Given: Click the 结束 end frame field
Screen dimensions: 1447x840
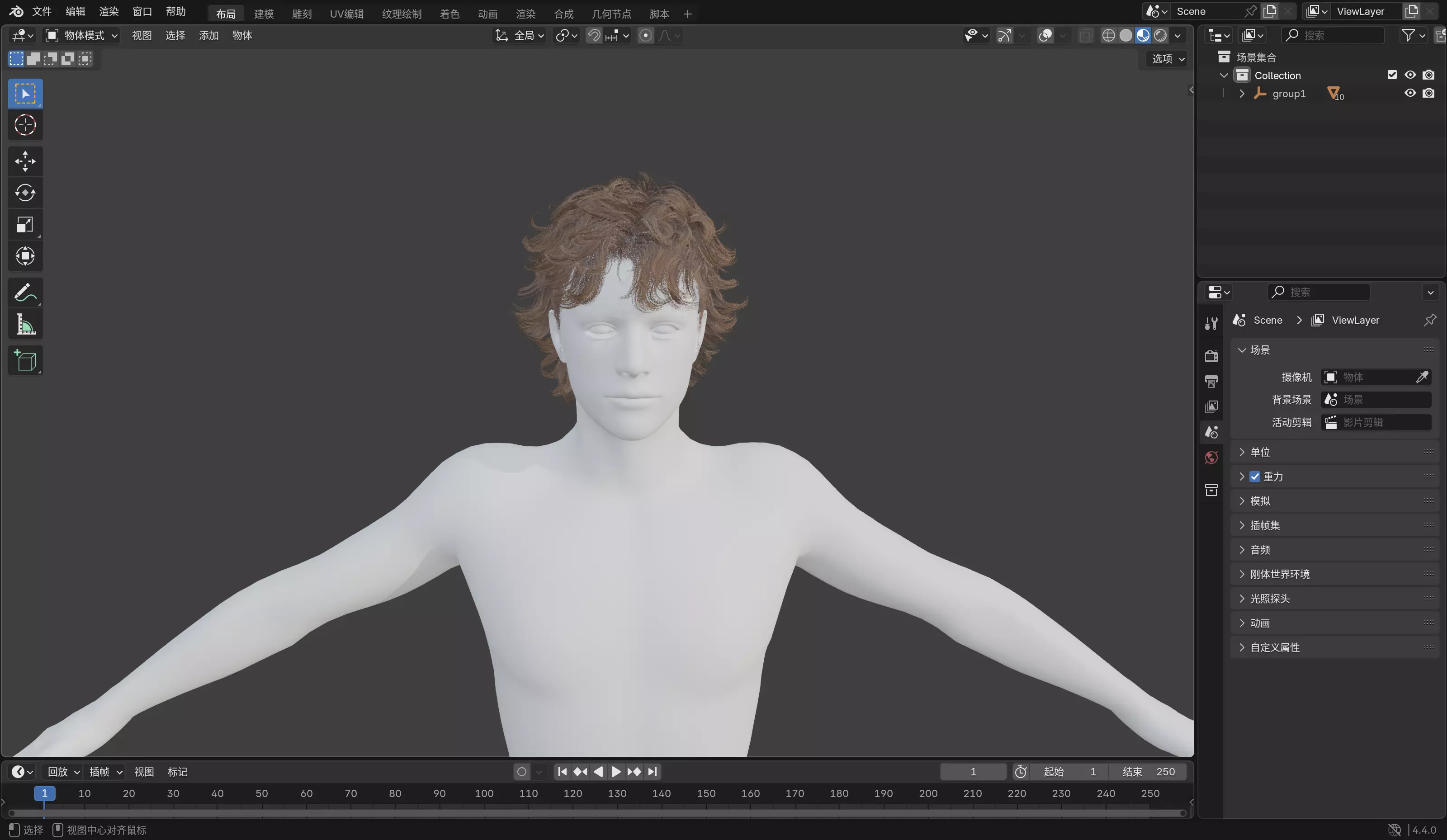Looking at the screenshot, I should pos(1148,772).
